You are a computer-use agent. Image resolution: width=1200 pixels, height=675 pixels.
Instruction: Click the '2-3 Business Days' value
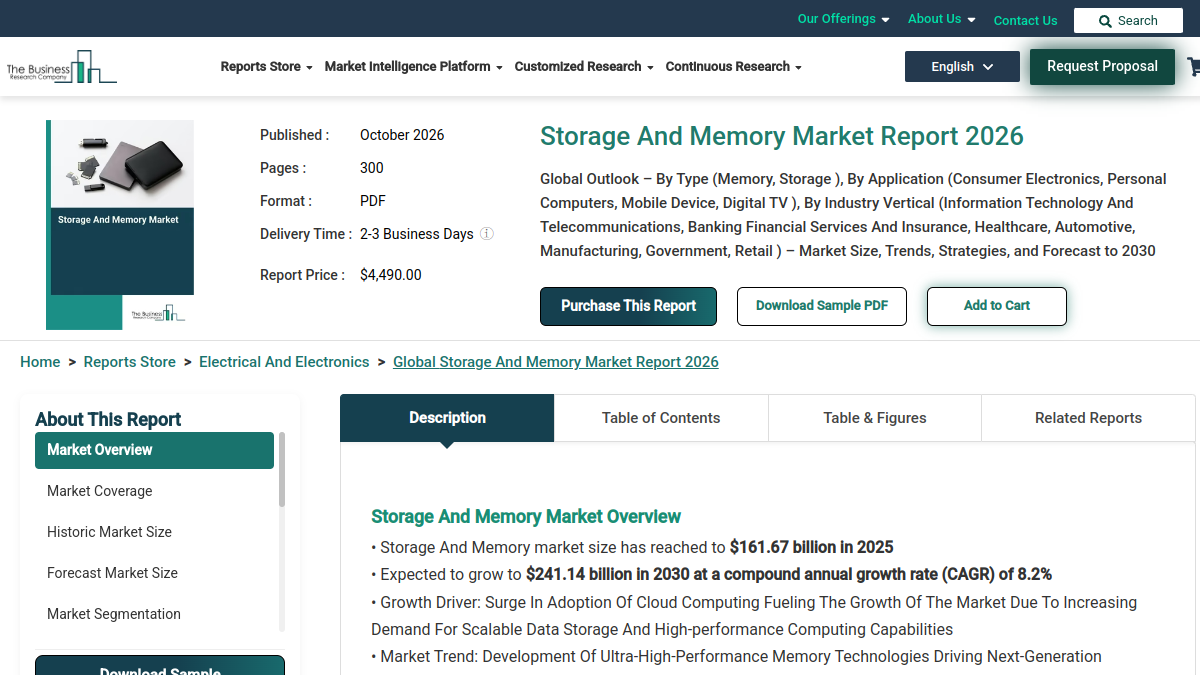[417, 234]
